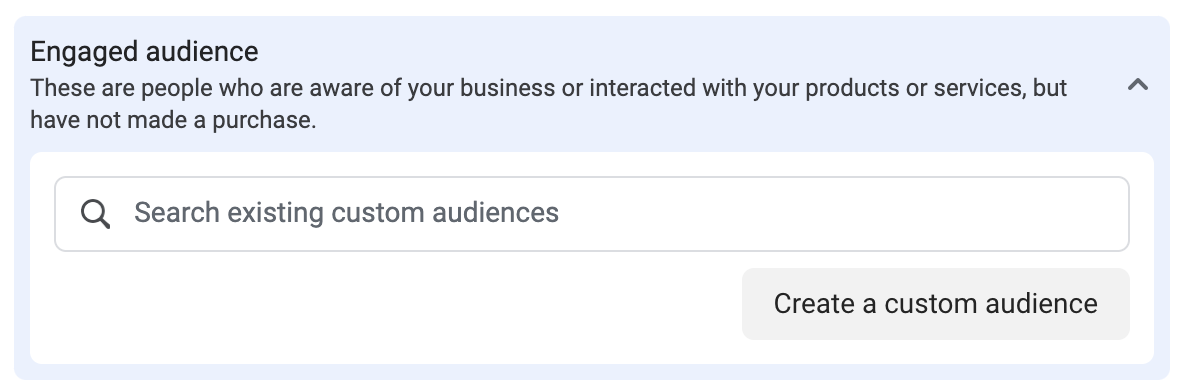Place cursor in custom audiences search box
The image size is (1178, 392).
tap(591, 214)
